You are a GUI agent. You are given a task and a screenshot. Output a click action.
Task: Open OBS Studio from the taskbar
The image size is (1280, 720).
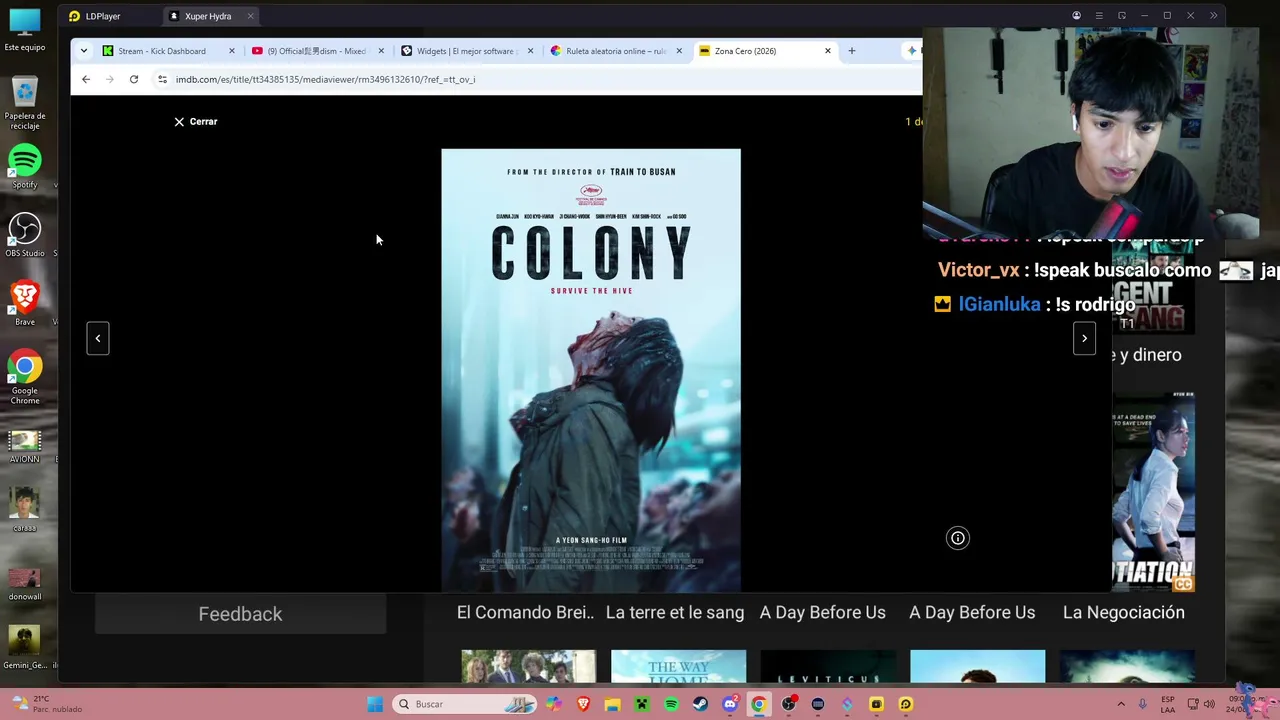(x=789, y=704)
